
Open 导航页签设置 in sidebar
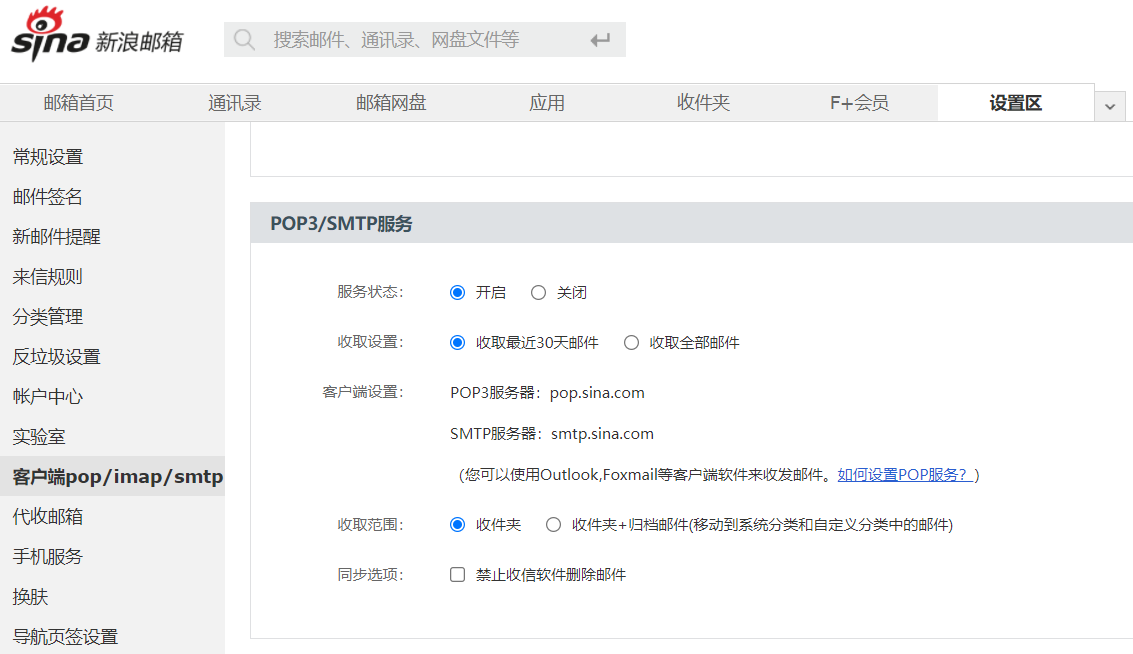click(x=65, y=637)
